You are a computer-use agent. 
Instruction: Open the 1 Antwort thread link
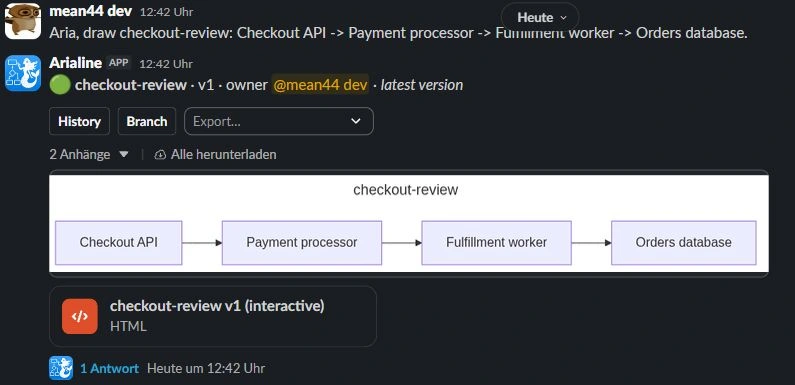110,368
